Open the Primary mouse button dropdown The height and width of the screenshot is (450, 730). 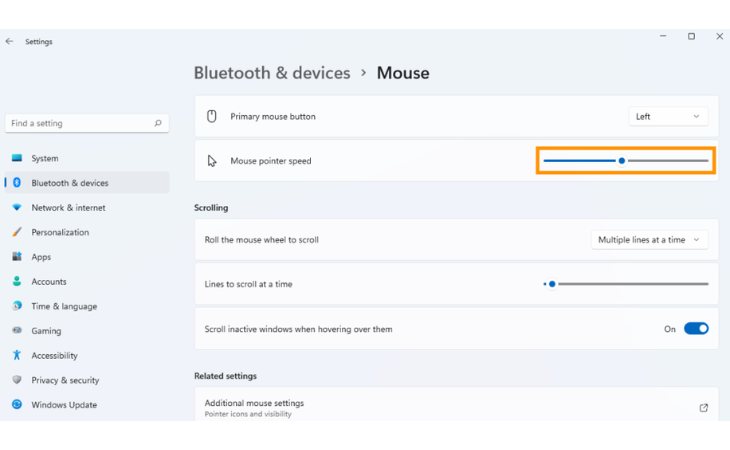(668, 116)
